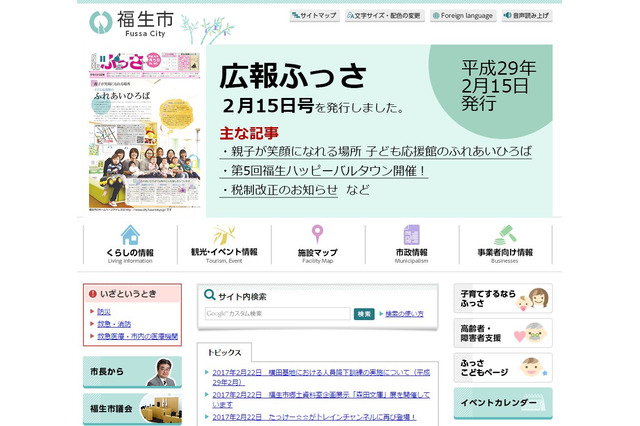Open the 市長から mayor banner

[x=132, y=372]
